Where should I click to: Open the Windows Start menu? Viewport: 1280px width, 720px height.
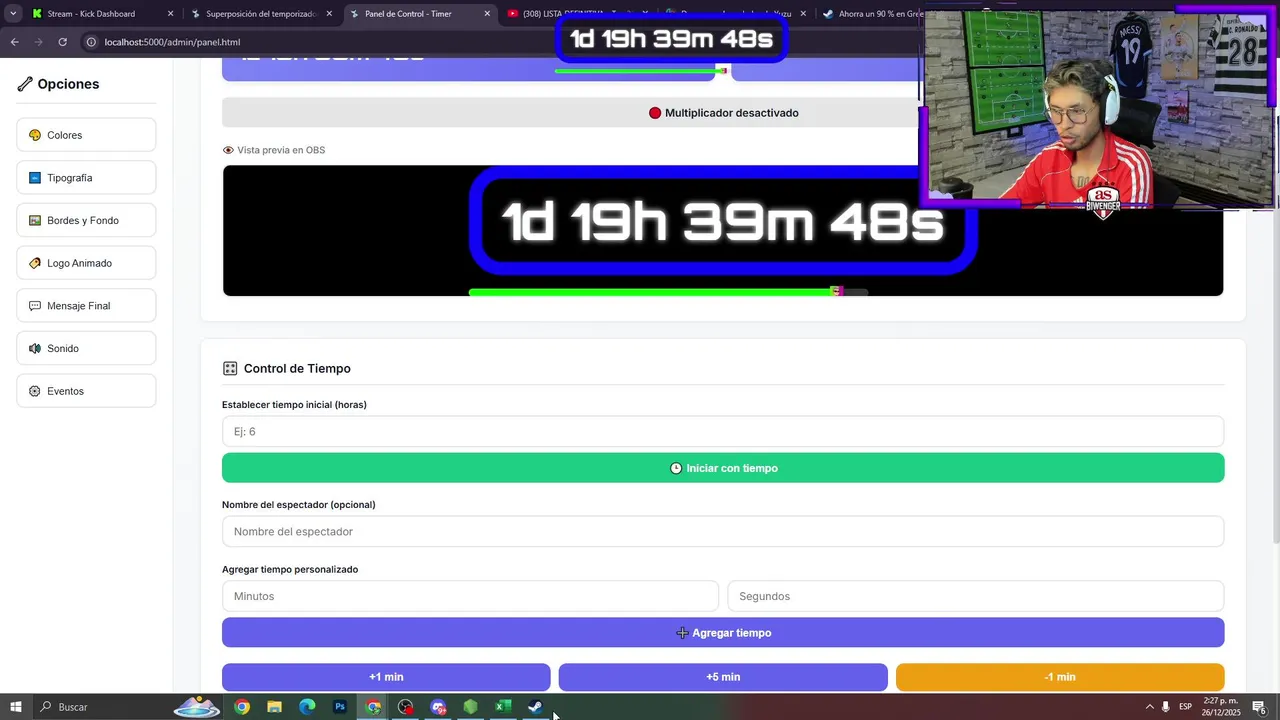(16, 707)
